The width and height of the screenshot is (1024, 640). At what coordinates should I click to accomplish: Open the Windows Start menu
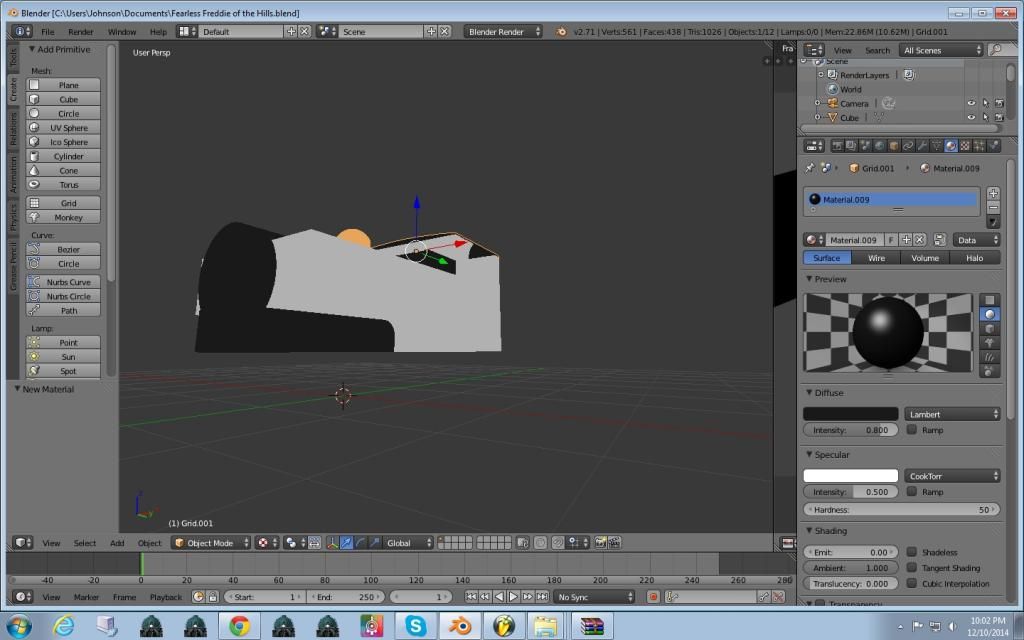[x=19, y=626]
